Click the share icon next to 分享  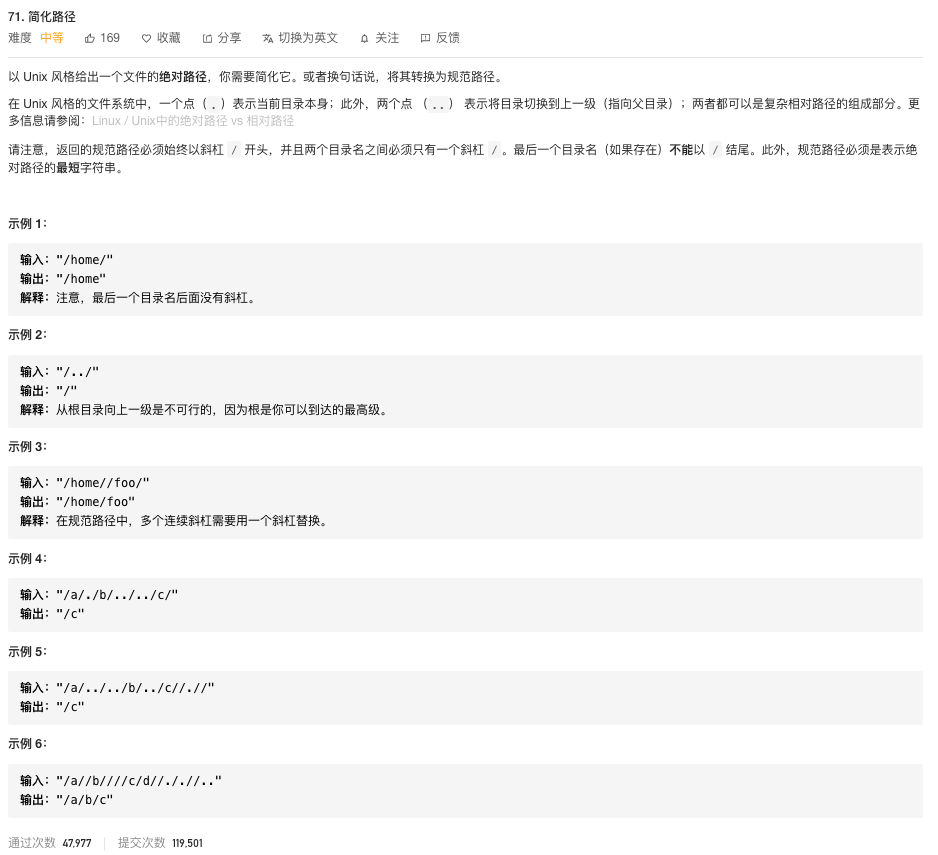point(207,38)
